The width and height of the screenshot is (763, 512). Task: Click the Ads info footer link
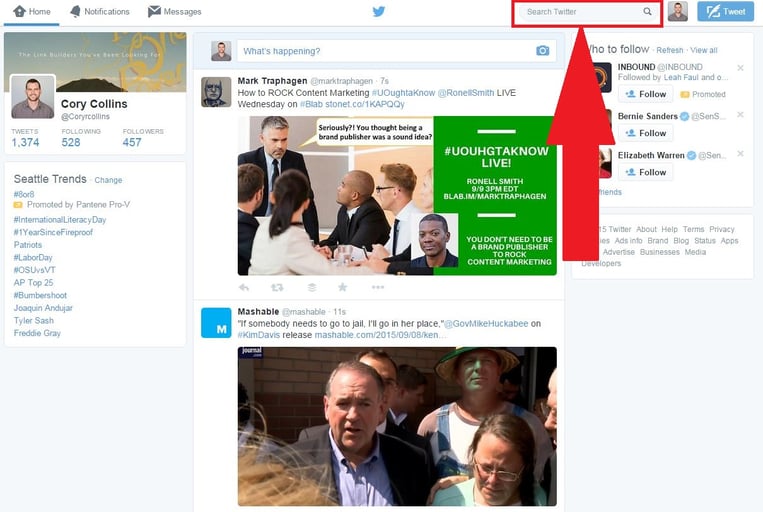628,241
